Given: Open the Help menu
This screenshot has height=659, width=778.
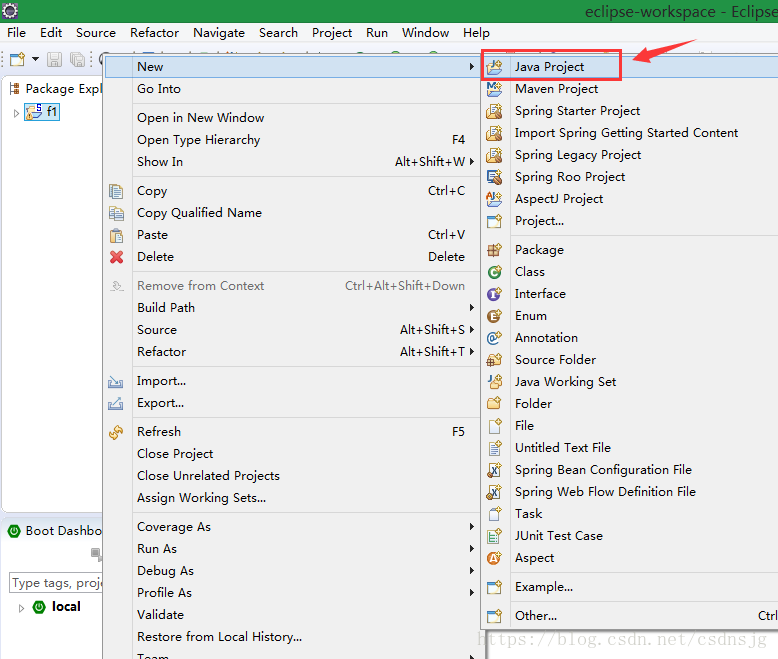Looking at the screenshot, I should tap(476, 33).
